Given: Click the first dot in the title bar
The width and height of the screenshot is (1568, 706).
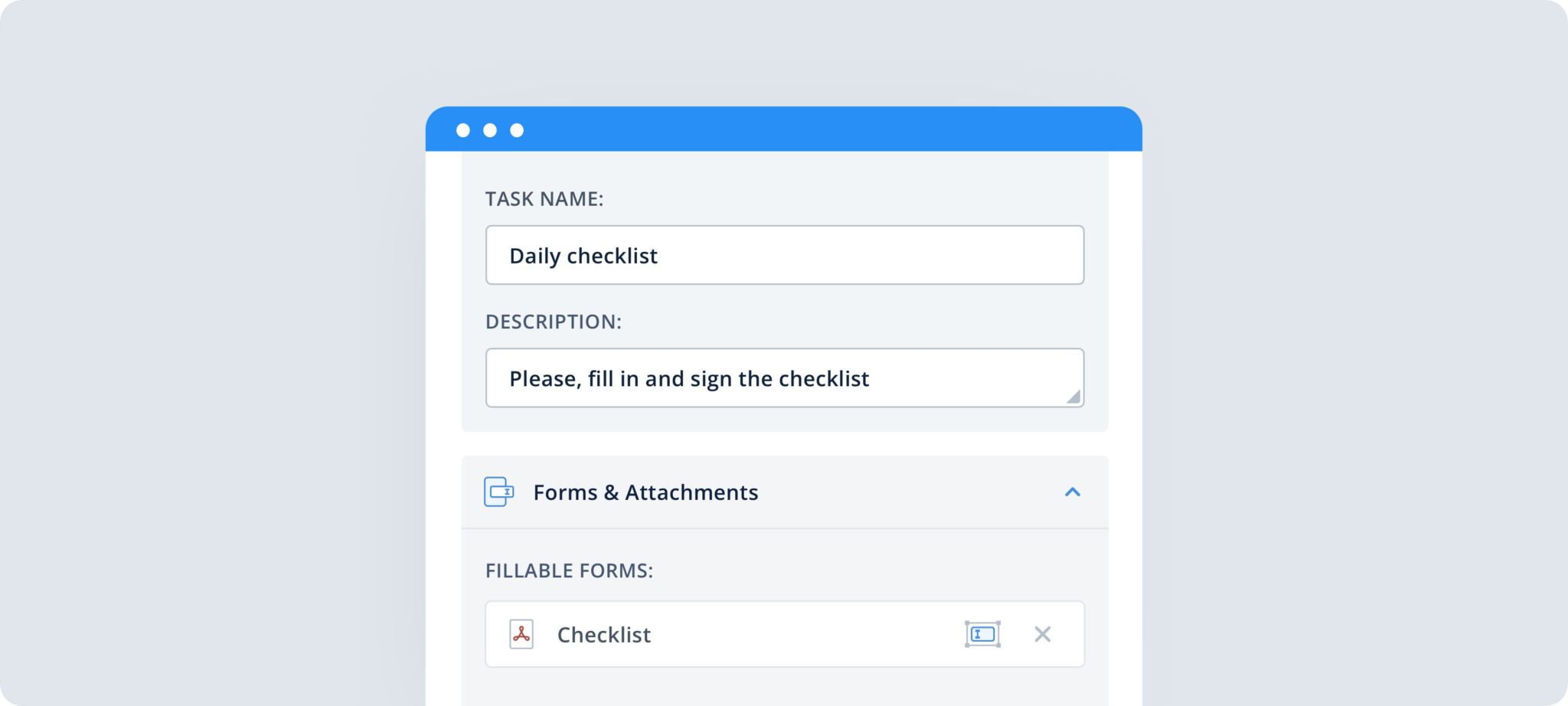Looking at the screenshot, I should point(465,129).
